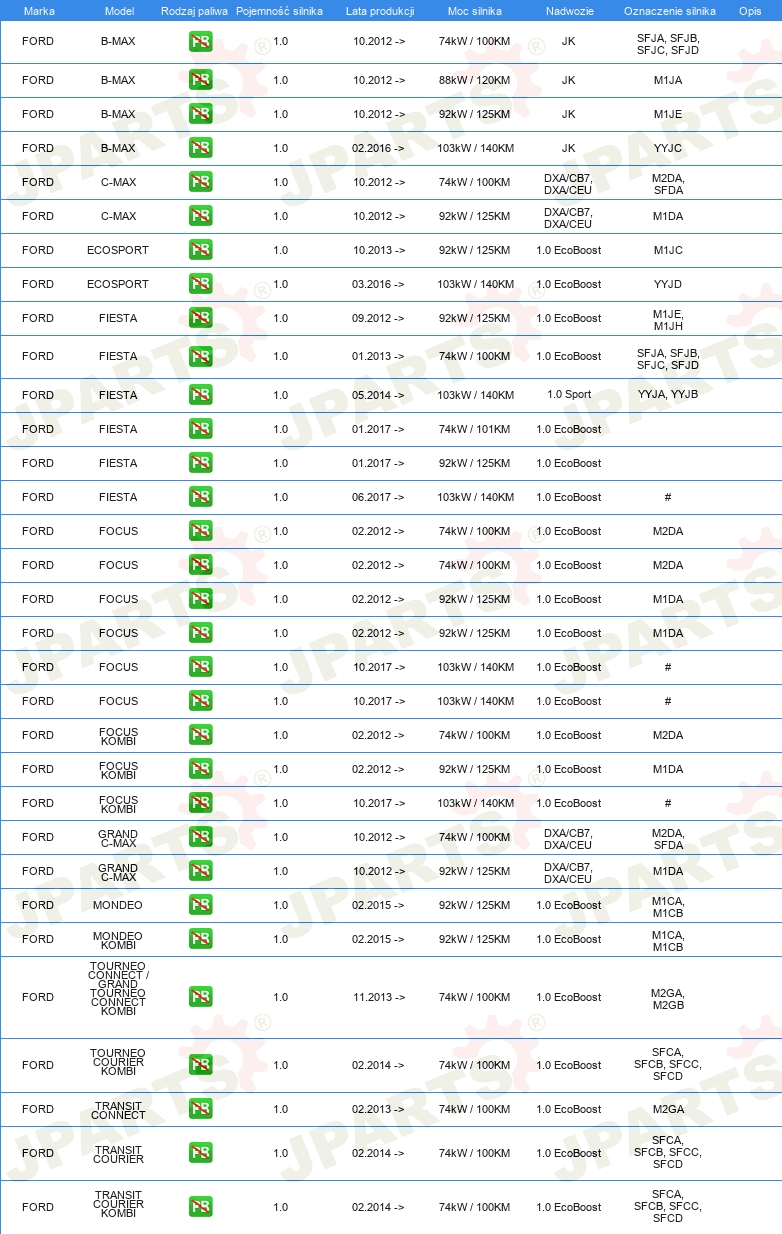Click fuel icon in ECOSPORT M1JC row
This screenshot has height=1234, width=782.
pyautogui.click(x=200, y=250)
